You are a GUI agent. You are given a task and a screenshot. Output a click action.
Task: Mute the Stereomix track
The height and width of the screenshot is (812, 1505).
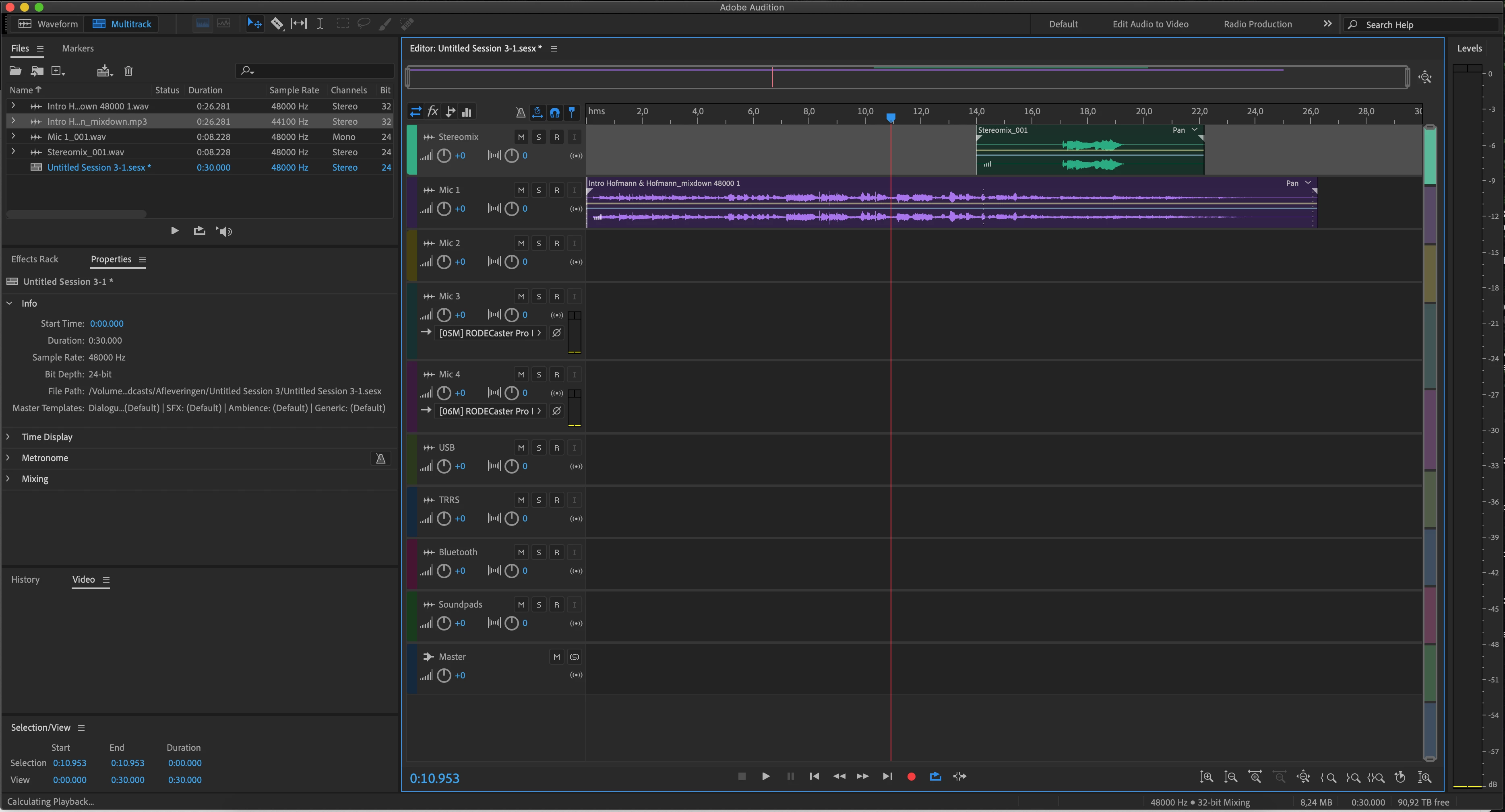(x=521, y=137)
